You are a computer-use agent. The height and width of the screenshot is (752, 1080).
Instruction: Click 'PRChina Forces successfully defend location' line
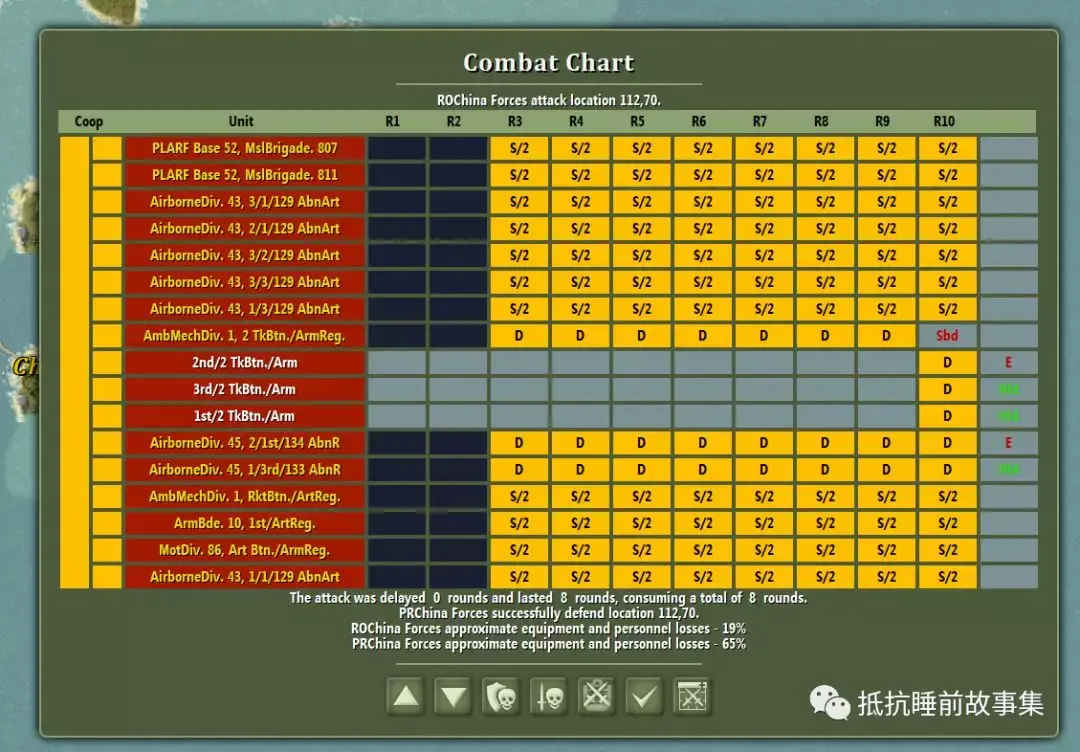(549, 613)
